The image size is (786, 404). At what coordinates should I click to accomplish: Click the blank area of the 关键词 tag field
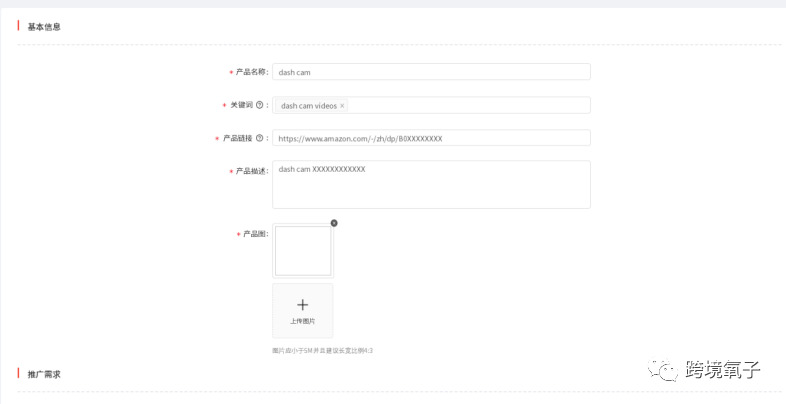pos(469,105)
